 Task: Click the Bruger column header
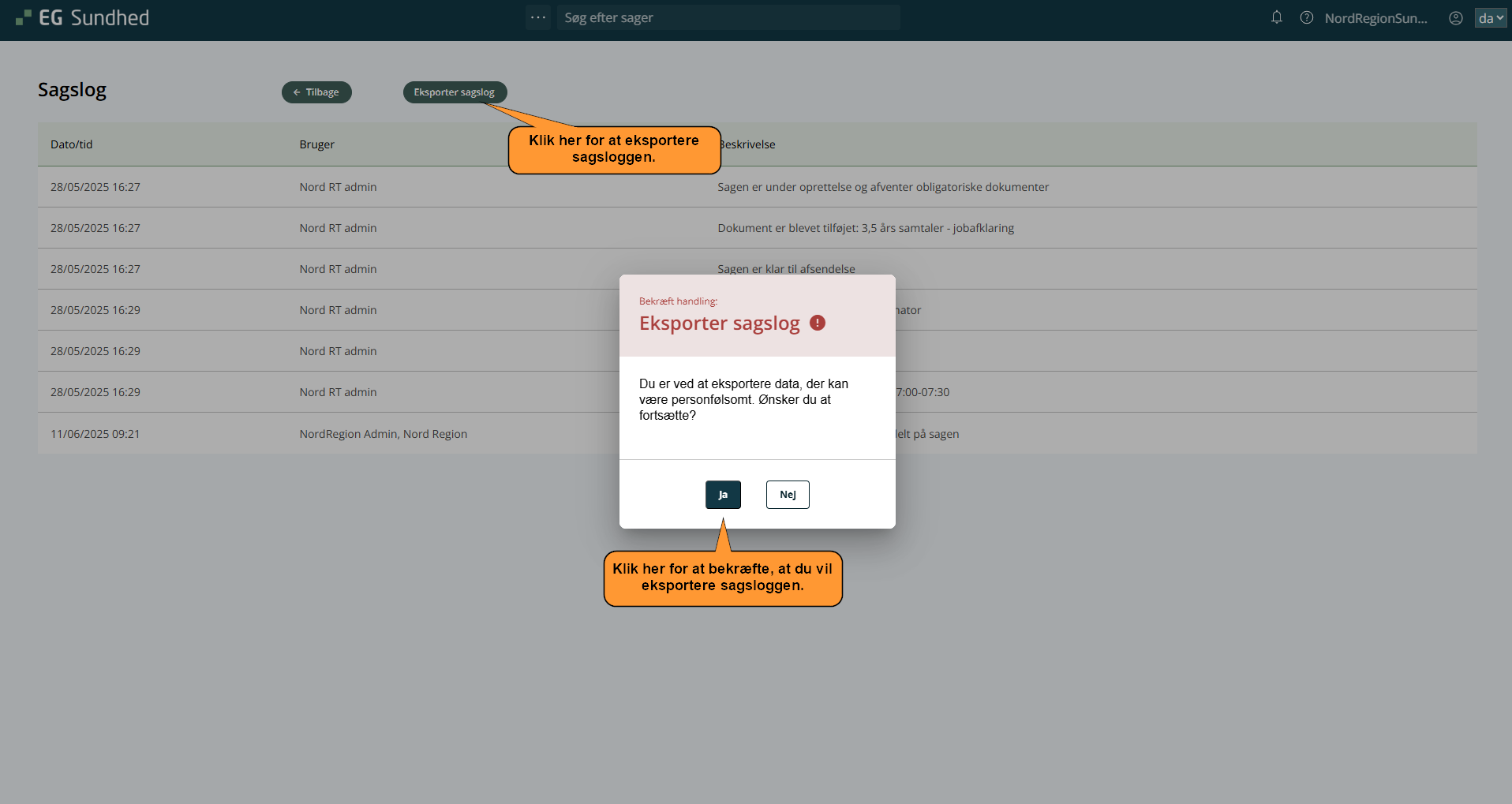[316, 144]
